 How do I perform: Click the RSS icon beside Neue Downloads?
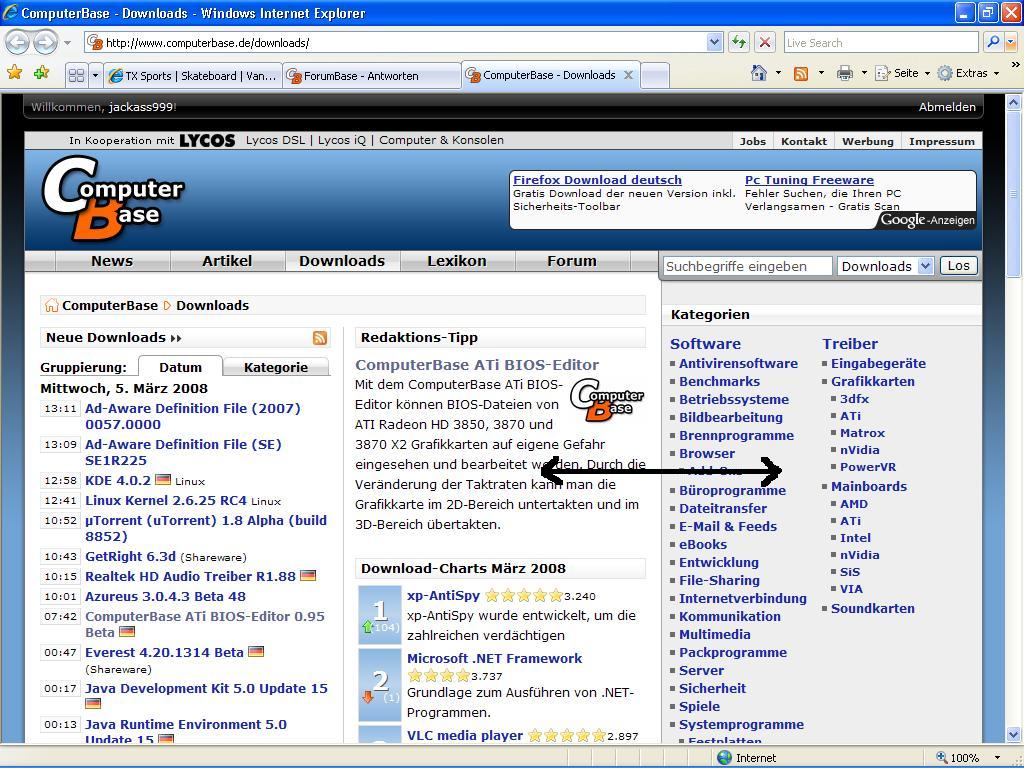point(319,338)
